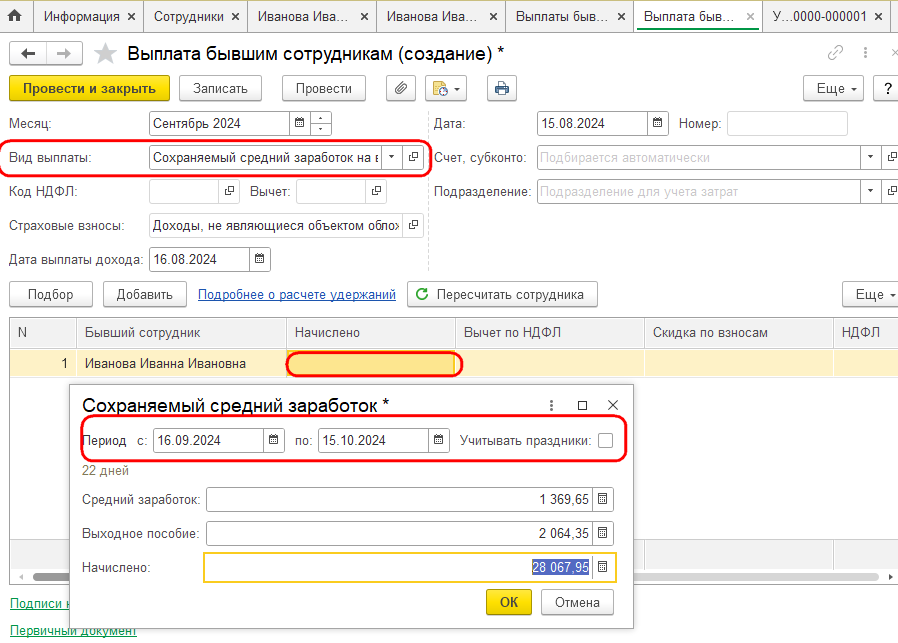Image resolution: width=898 pixels, height=643 pixels.
Task: Open the home page icon
Action: (15, 16)
